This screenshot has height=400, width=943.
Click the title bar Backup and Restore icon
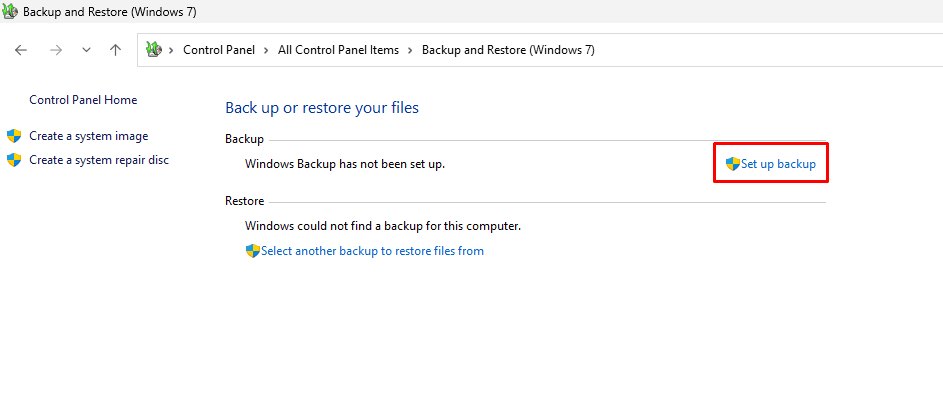click(x=10, y=11)
